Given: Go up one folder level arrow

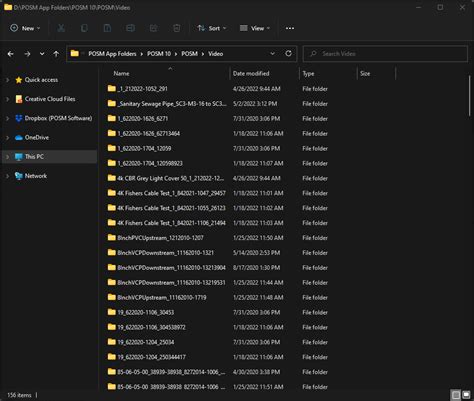Looking at the screenshot, I should [56, 54].
